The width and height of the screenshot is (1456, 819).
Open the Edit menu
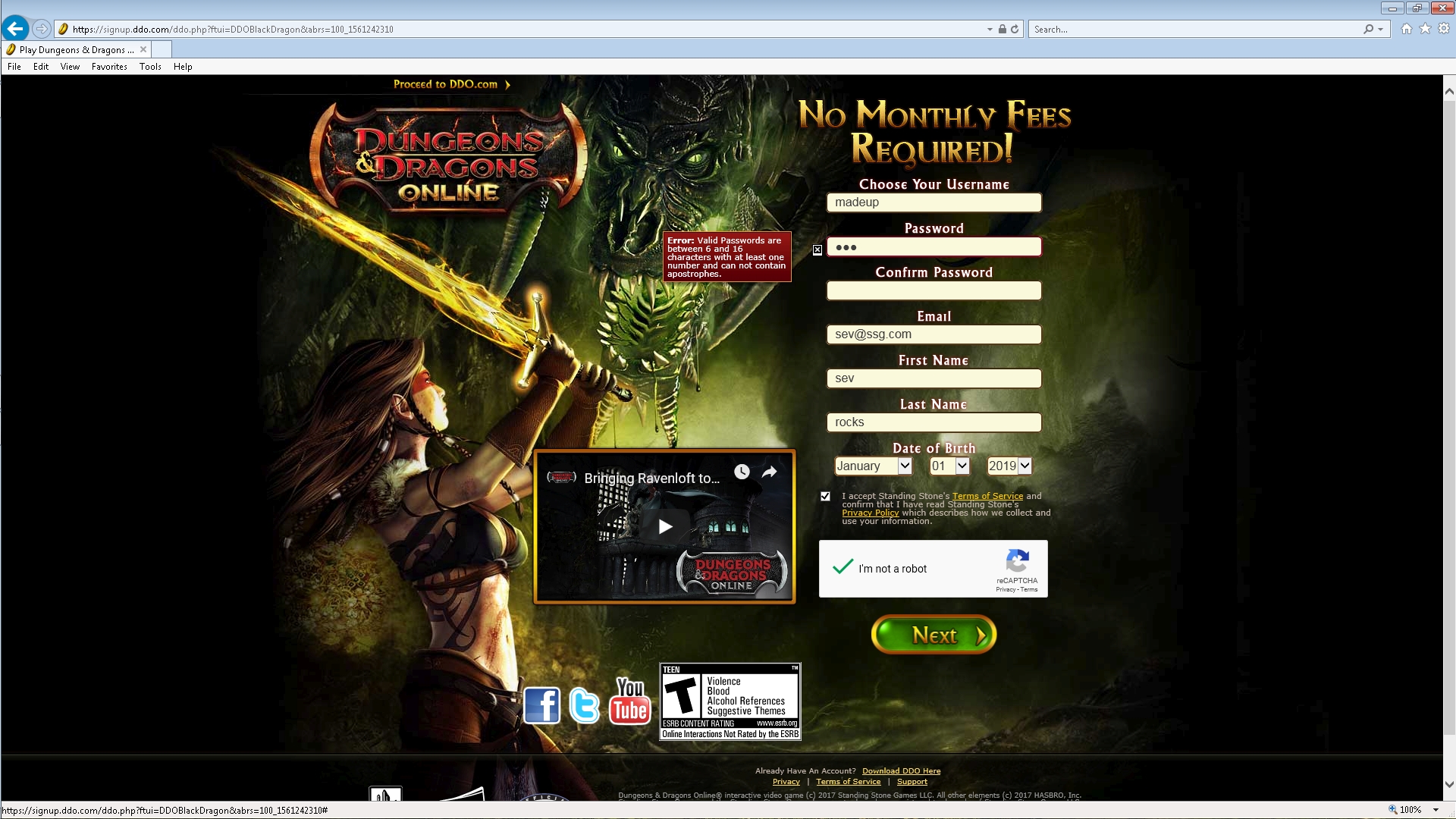[x=41, y=67]
